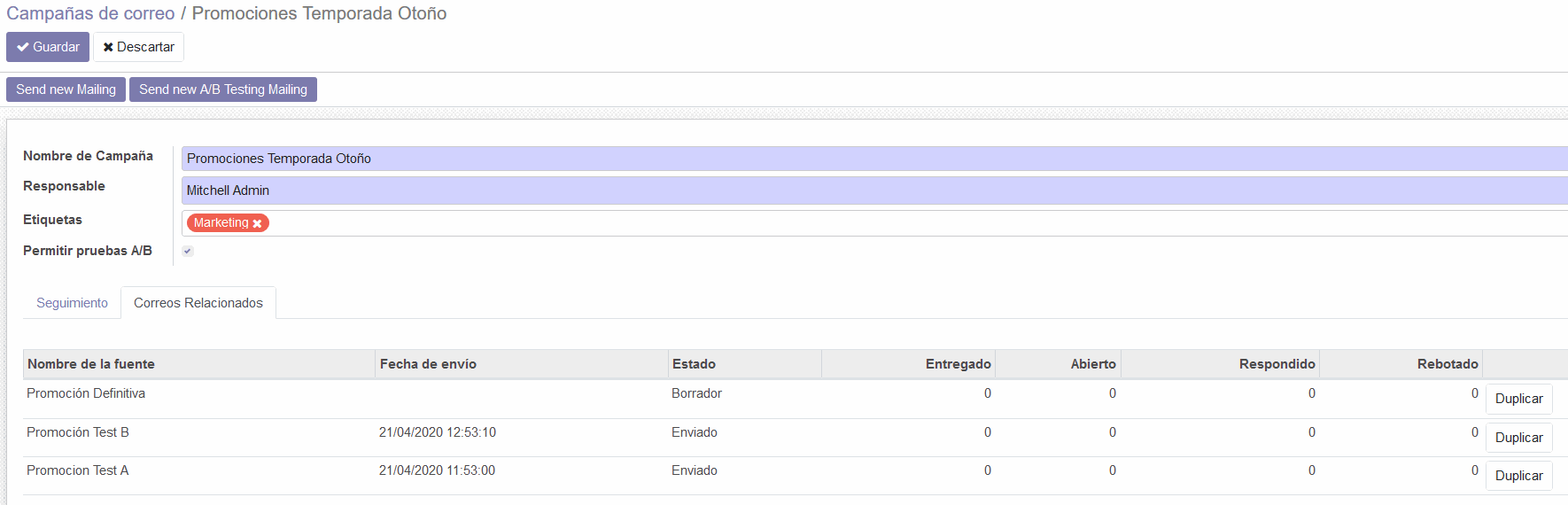The image size is (1568, 505).
Task: Sort by Fecha de envío column header
Action: pos(428,364)
